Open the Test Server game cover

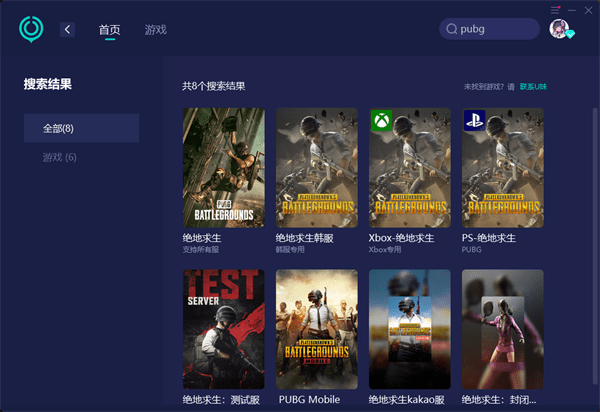tap(223, 329)
